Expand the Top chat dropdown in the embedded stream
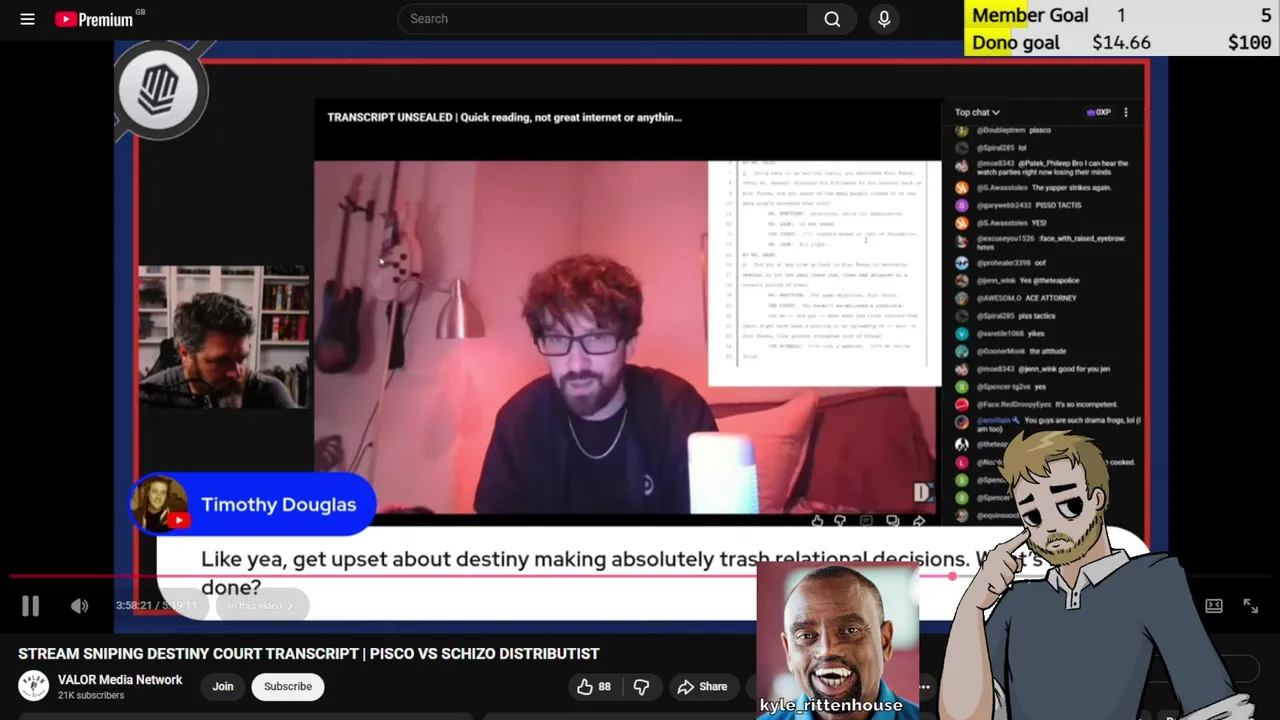The image size is (1280, 720). 977,112
